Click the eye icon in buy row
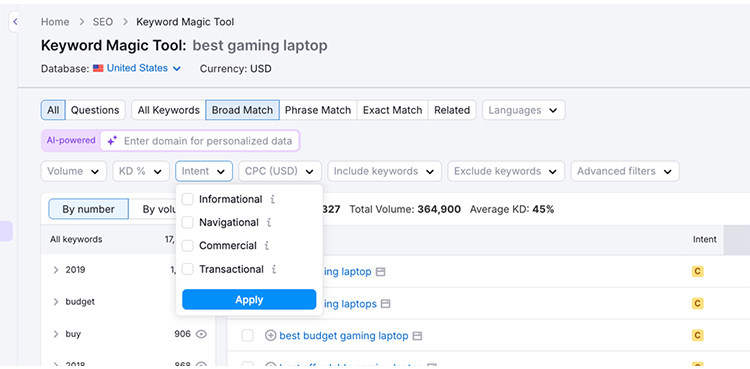 coord(201,334)
